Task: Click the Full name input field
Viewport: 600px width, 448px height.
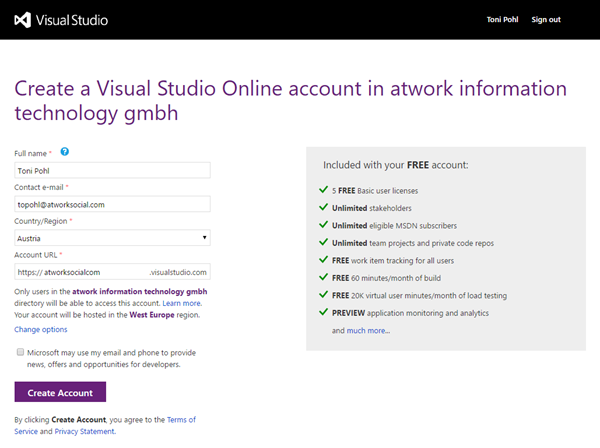Action: point(112,170)
